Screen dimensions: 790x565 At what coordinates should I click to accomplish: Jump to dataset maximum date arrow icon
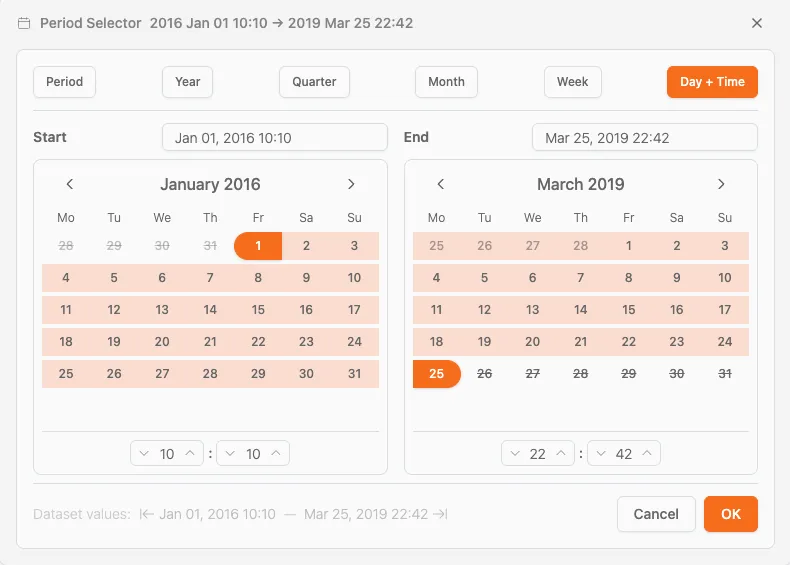440,514
